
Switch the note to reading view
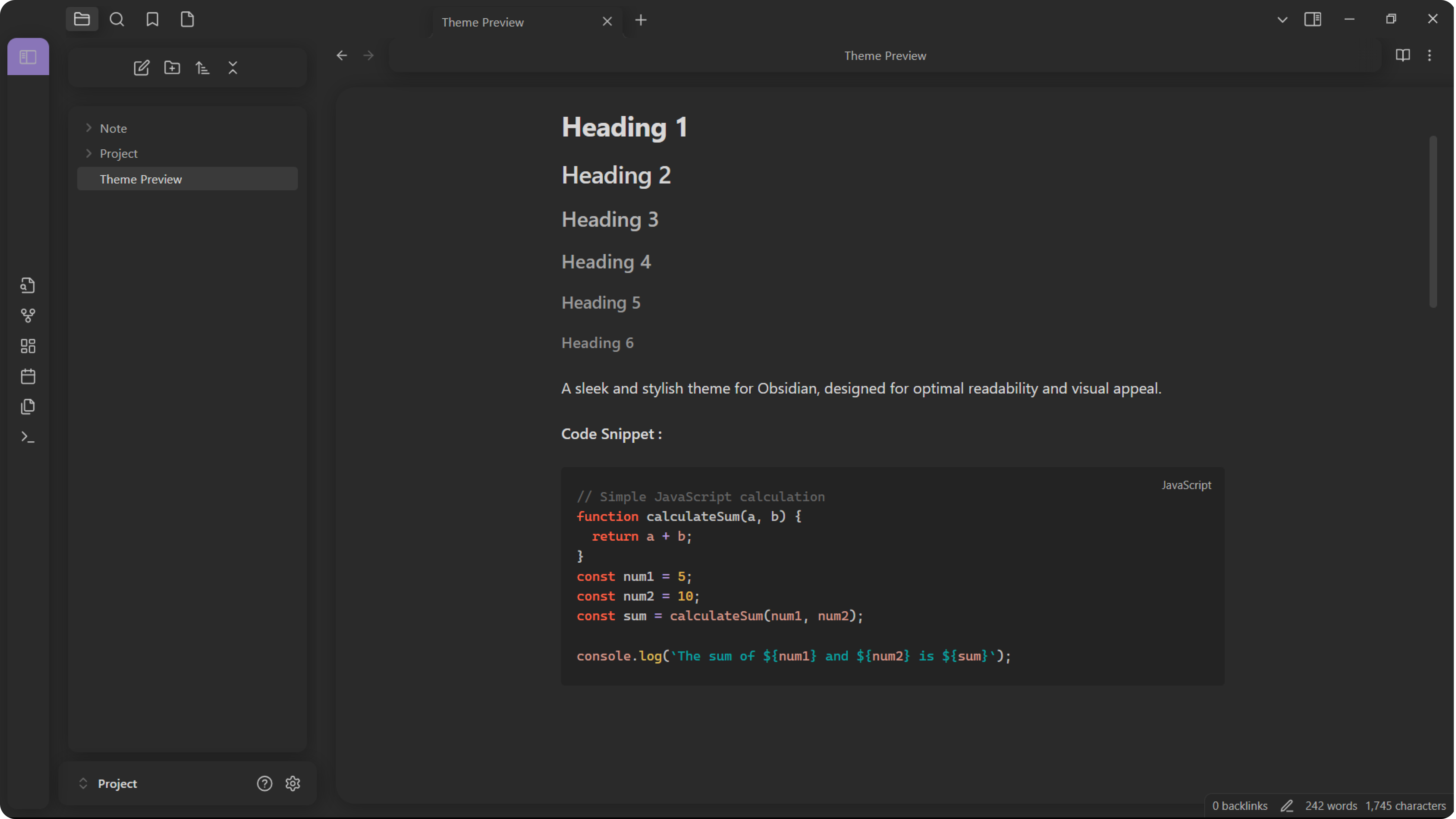1403,55
